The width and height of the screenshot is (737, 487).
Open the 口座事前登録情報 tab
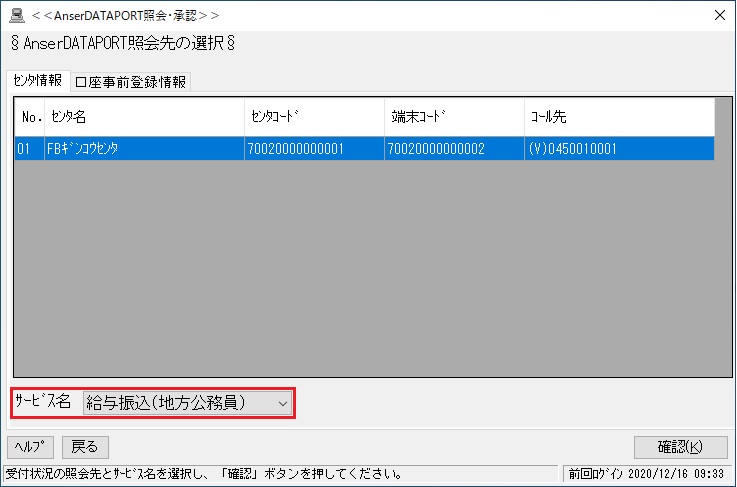click(131, 82)
